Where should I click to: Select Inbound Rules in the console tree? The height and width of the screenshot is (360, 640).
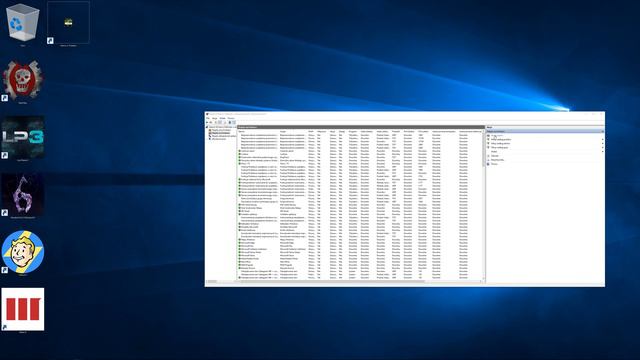coord(220,130)
